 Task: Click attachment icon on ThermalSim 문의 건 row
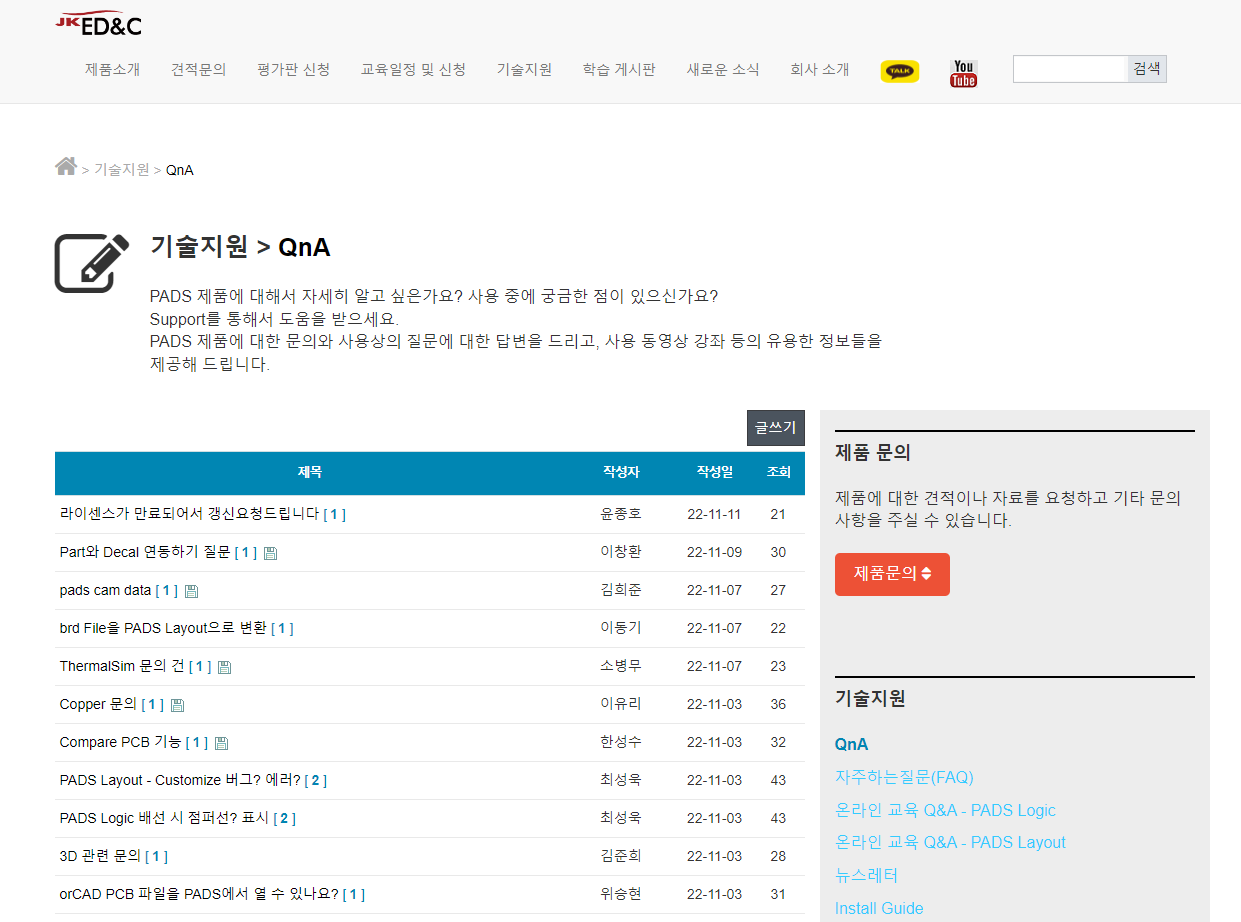[x=224, y=667]
